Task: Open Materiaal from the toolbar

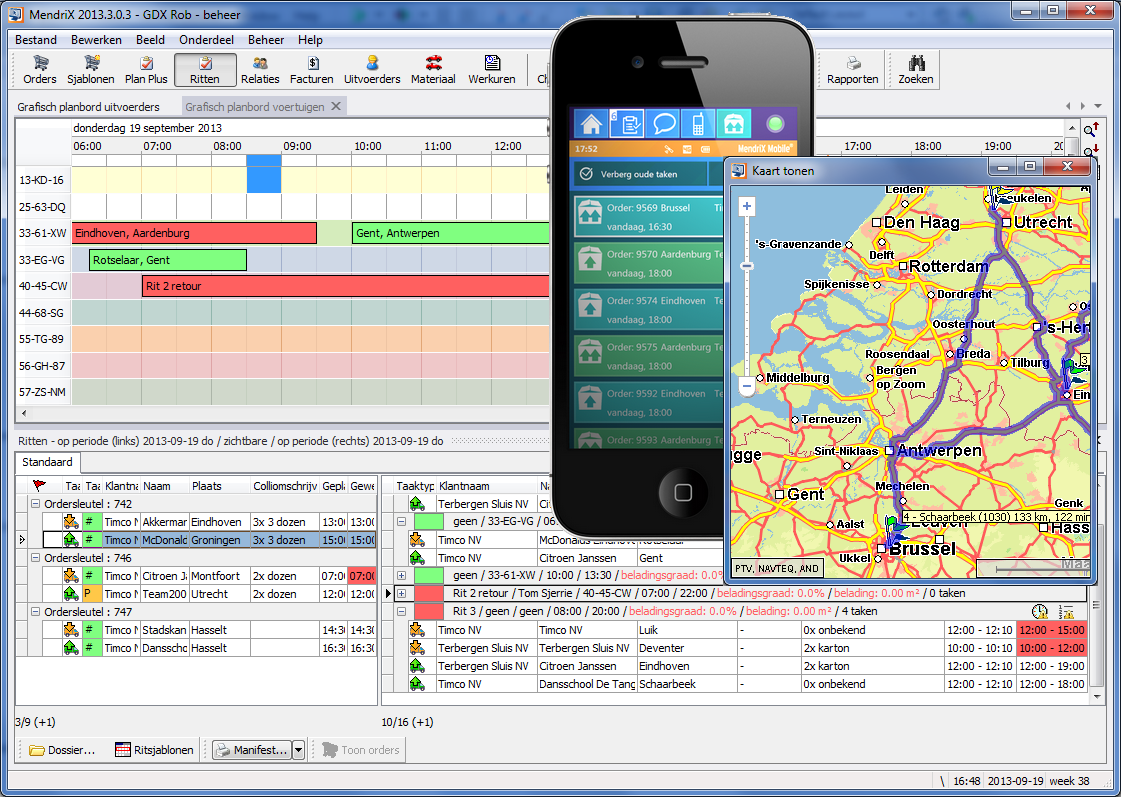Action: [x=433, y=70]
